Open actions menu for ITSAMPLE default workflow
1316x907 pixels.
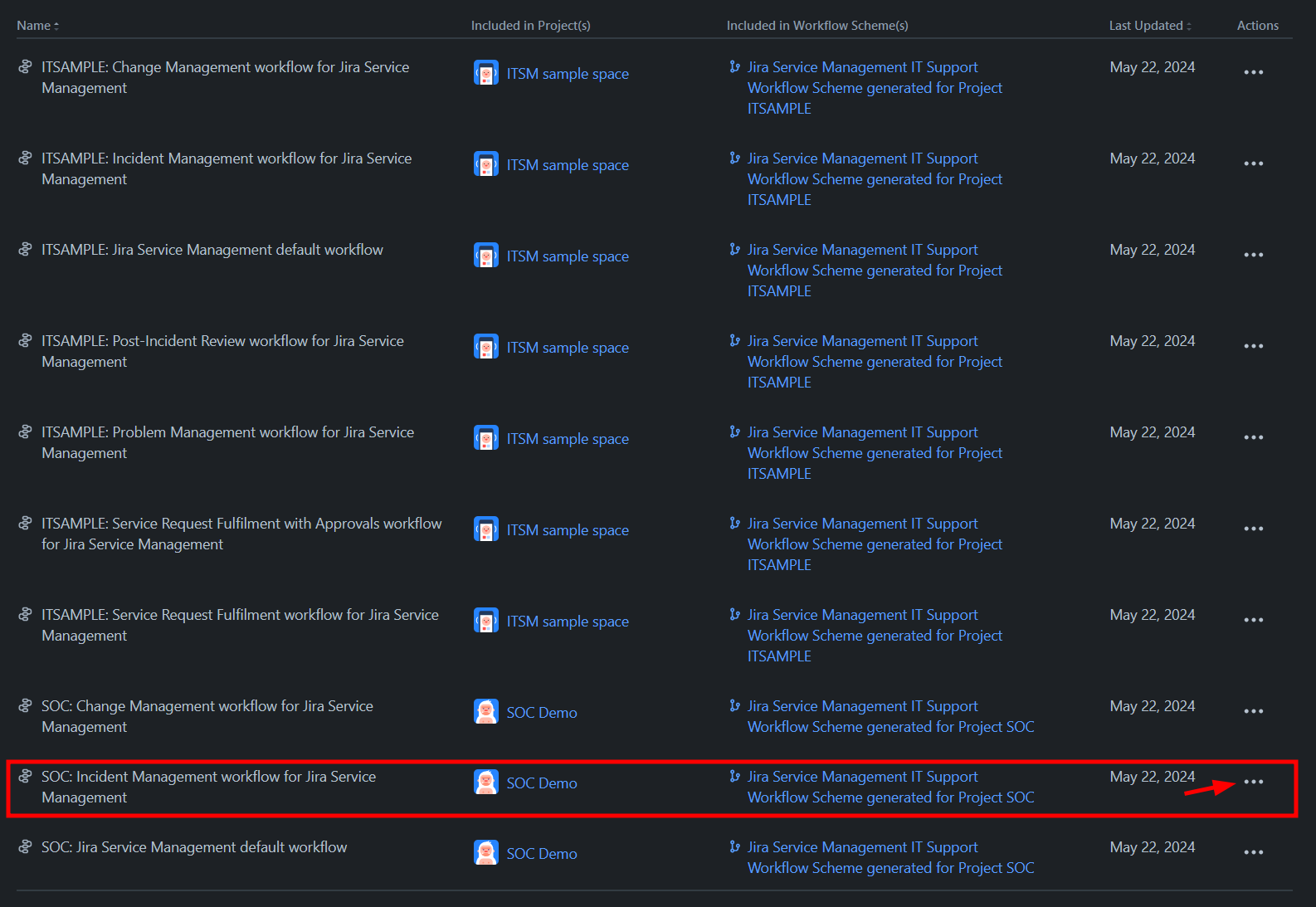(x=1253, y=255)
